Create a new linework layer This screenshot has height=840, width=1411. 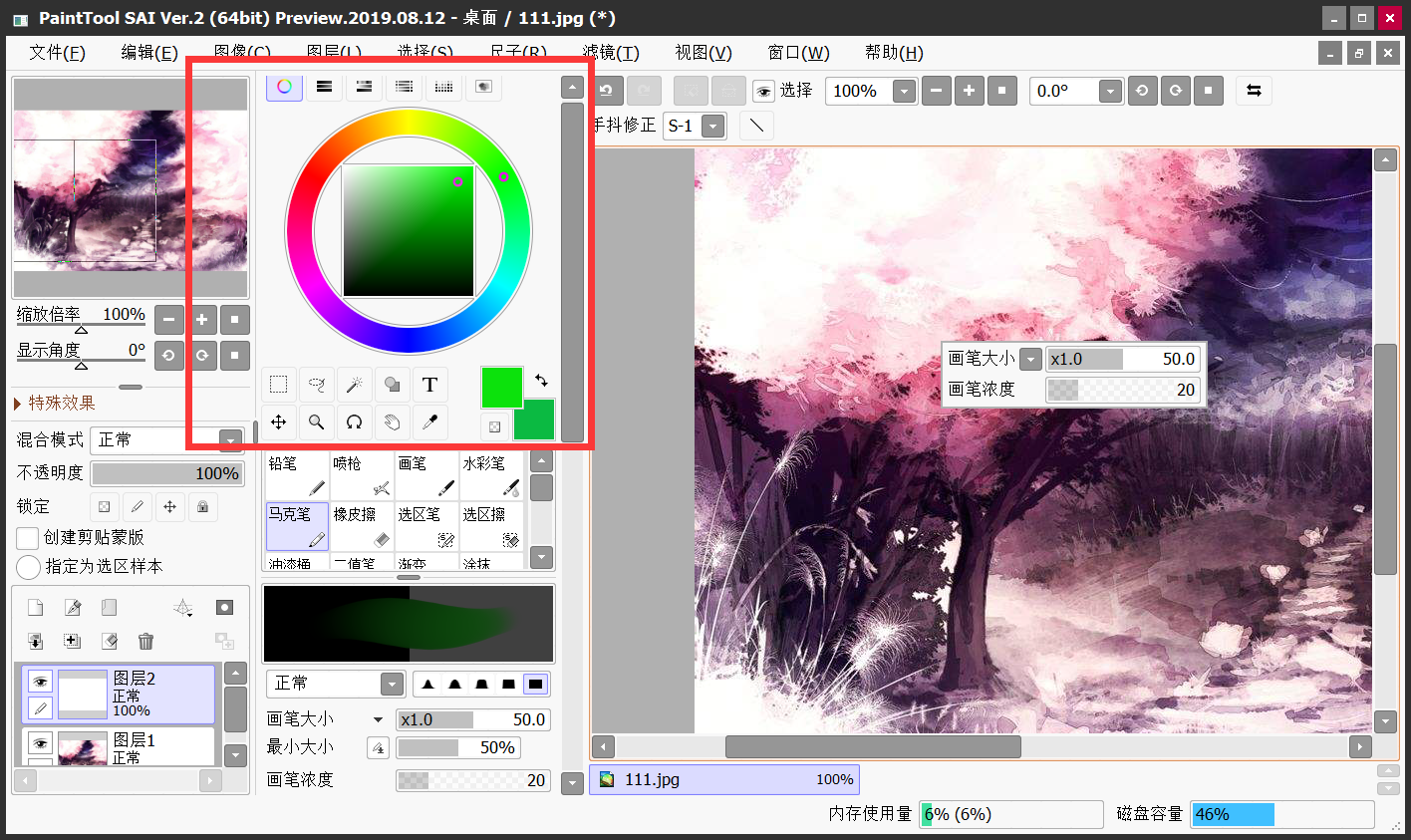73,608
